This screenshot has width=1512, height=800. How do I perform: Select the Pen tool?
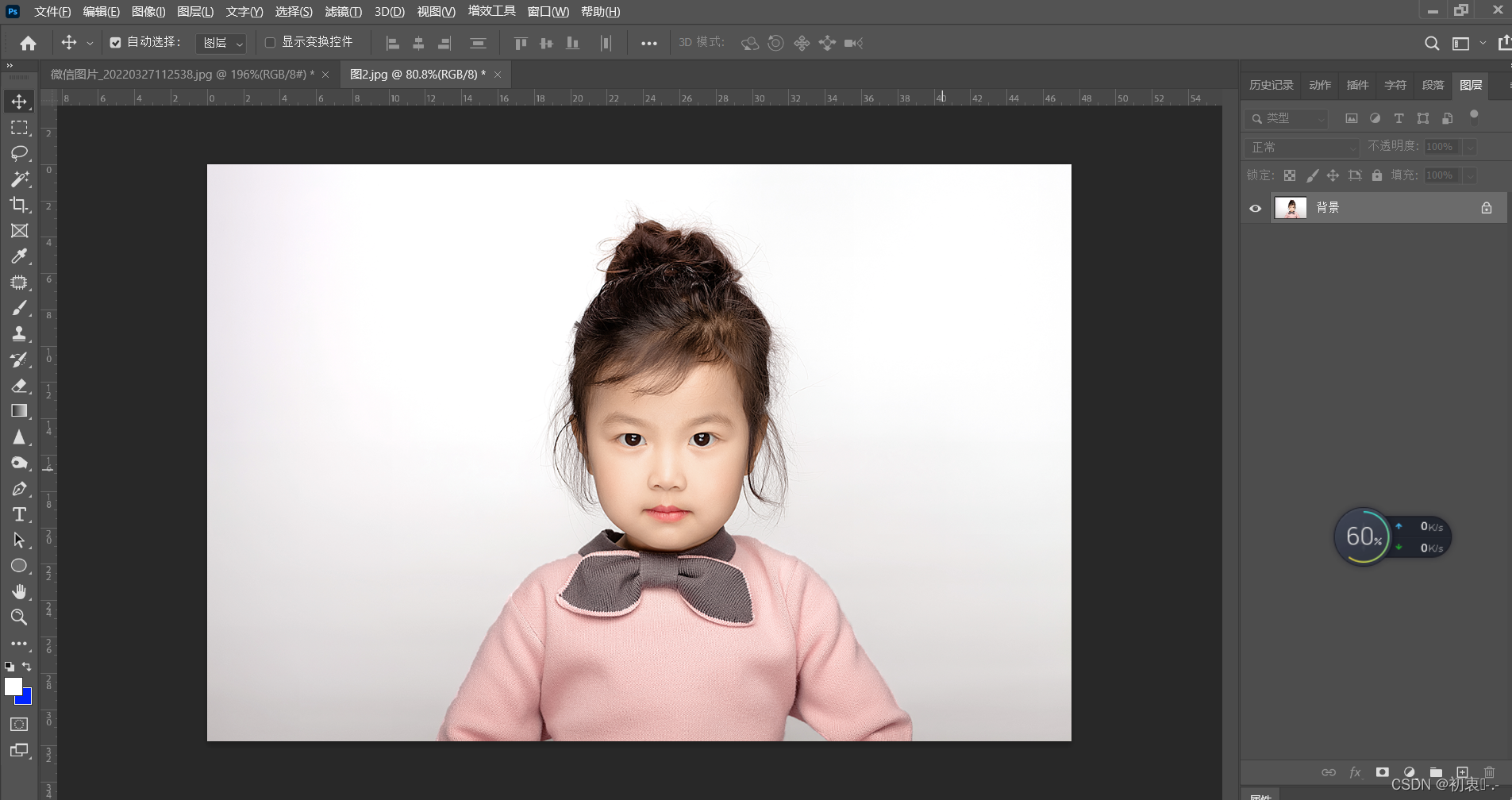pos(19,489)
